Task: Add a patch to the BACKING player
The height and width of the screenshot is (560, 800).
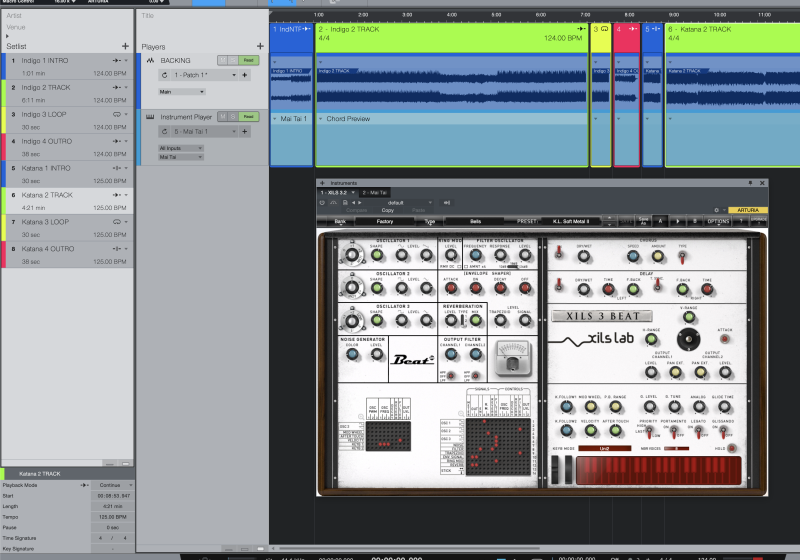Action: pos(245,75)
